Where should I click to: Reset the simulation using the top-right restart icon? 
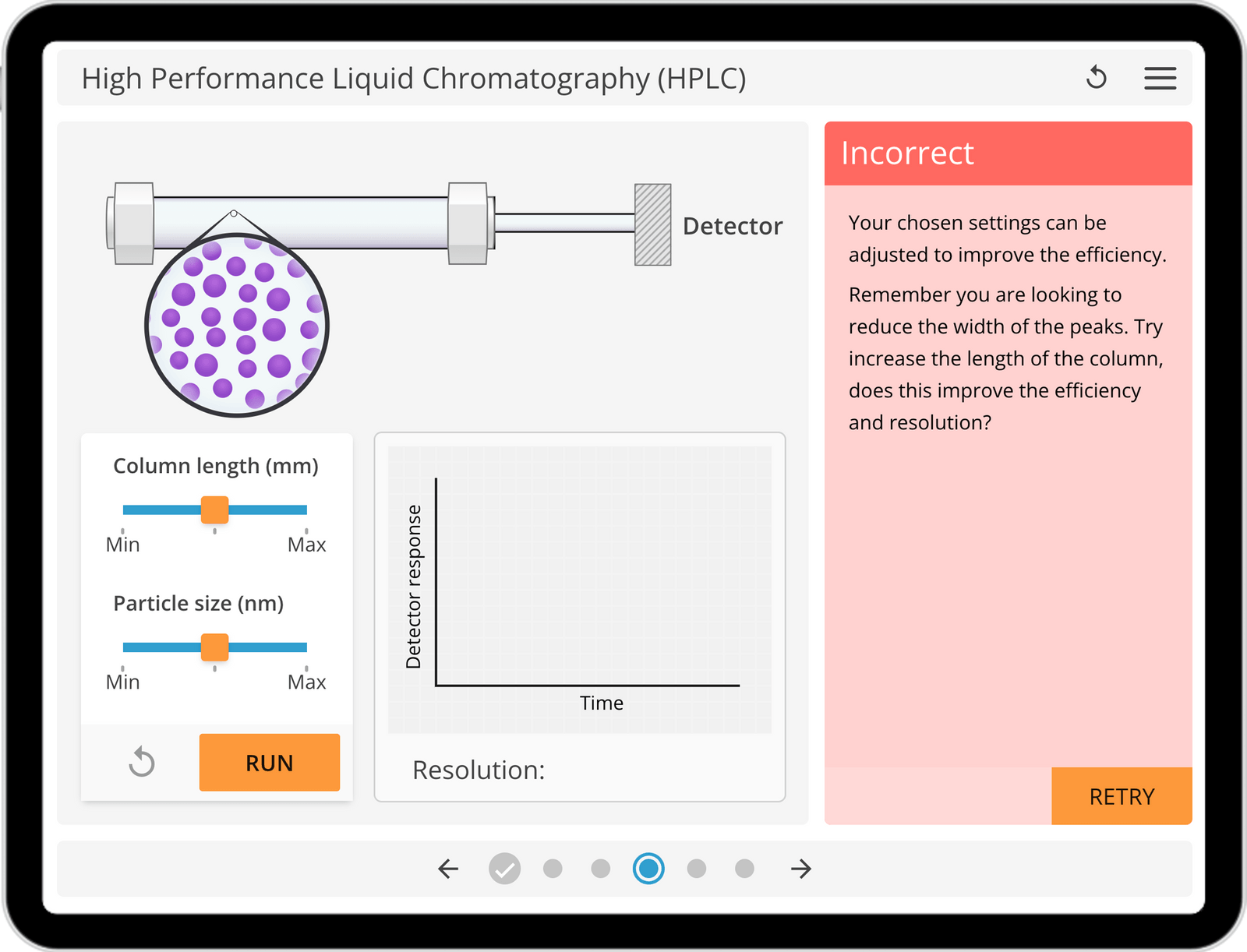(1097, 78)
